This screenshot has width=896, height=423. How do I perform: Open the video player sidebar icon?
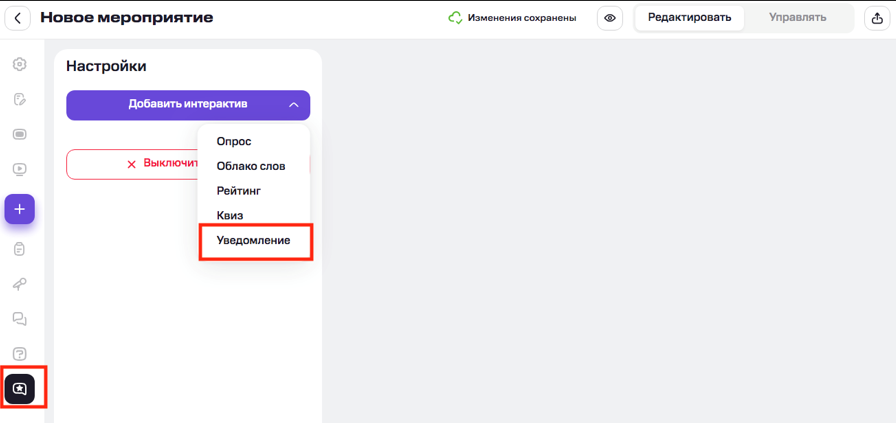coord(19,170)
